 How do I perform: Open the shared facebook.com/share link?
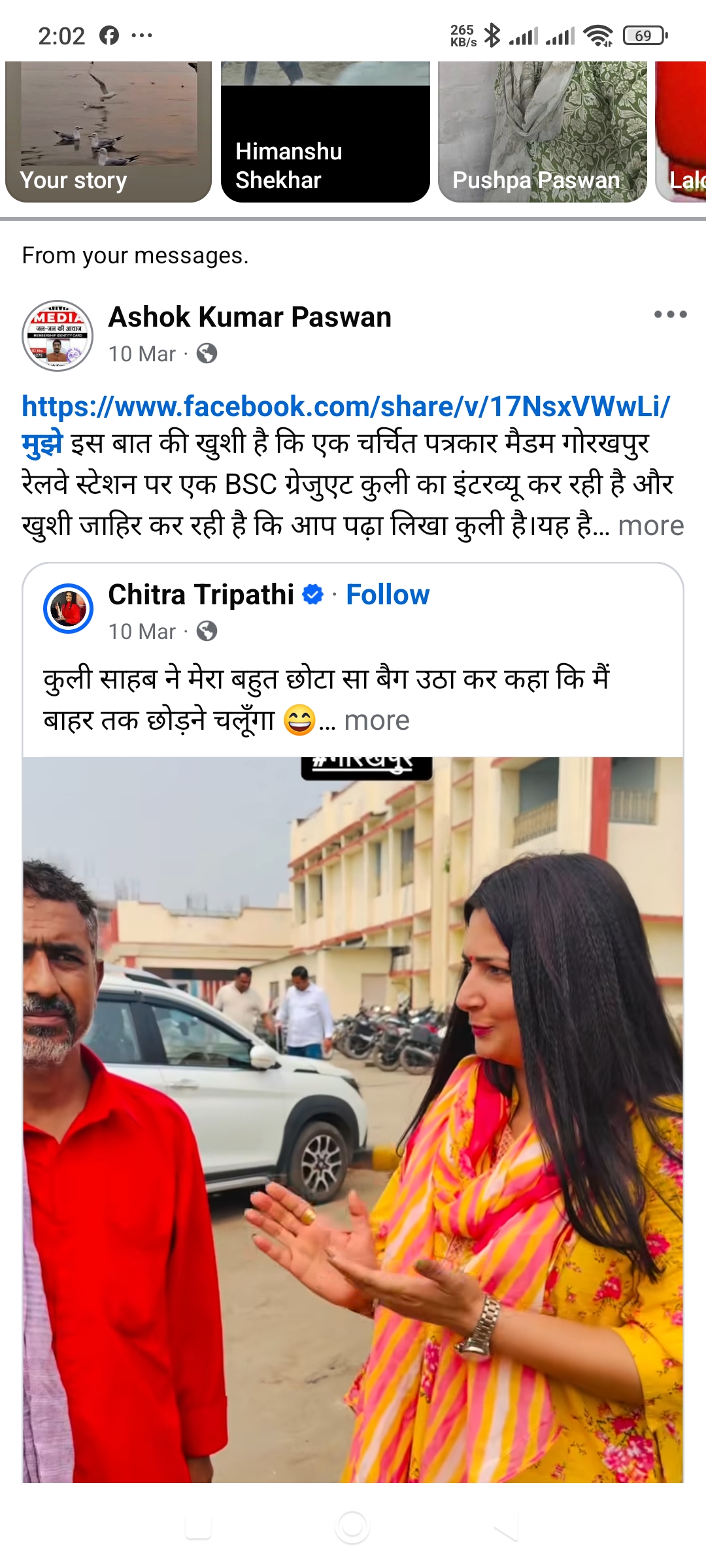tap(346, 406)
